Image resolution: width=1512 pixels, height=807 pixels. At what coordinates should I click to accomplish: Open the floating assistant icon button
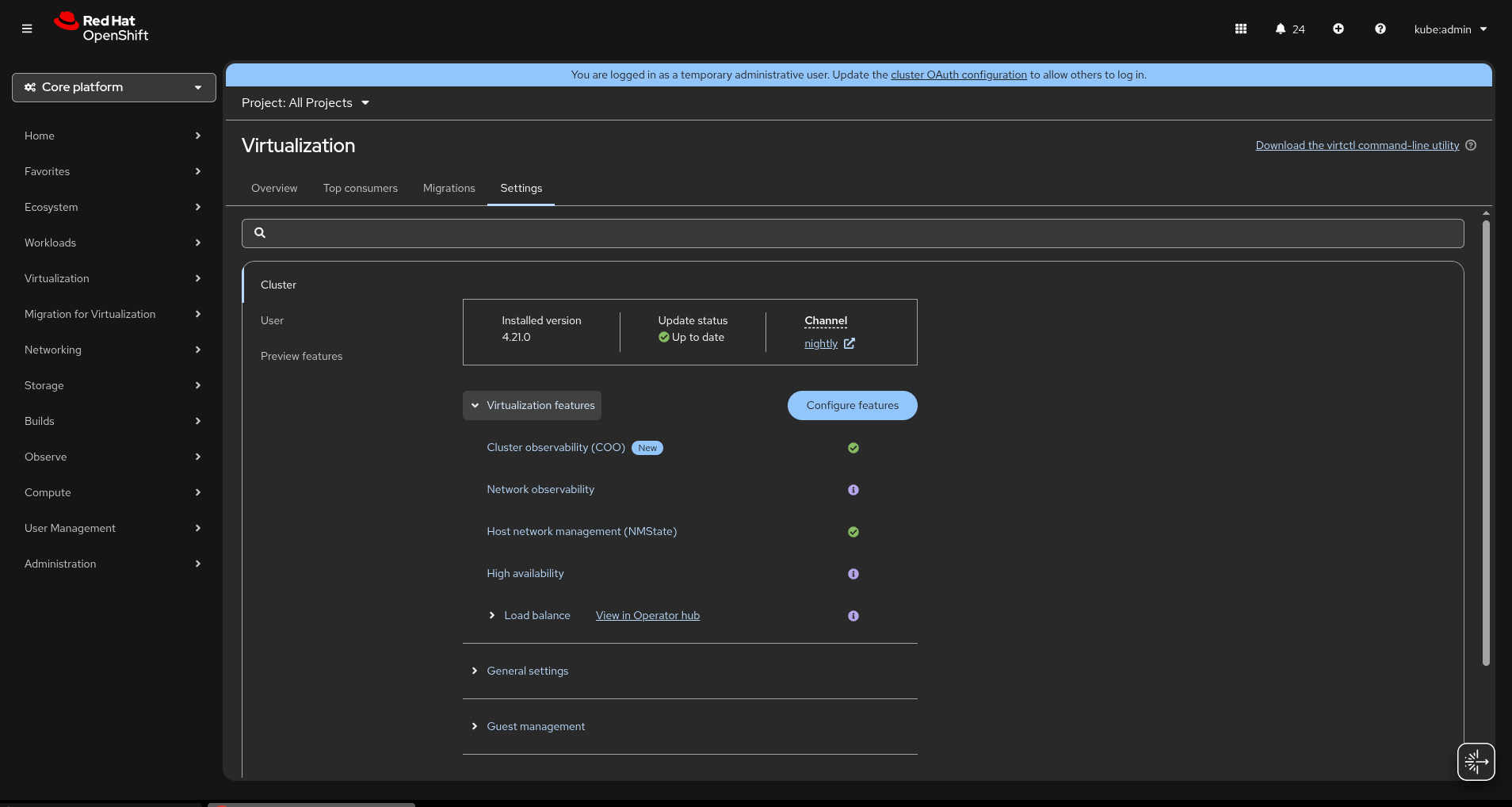pyautogui.click(x=1476, y=762)
